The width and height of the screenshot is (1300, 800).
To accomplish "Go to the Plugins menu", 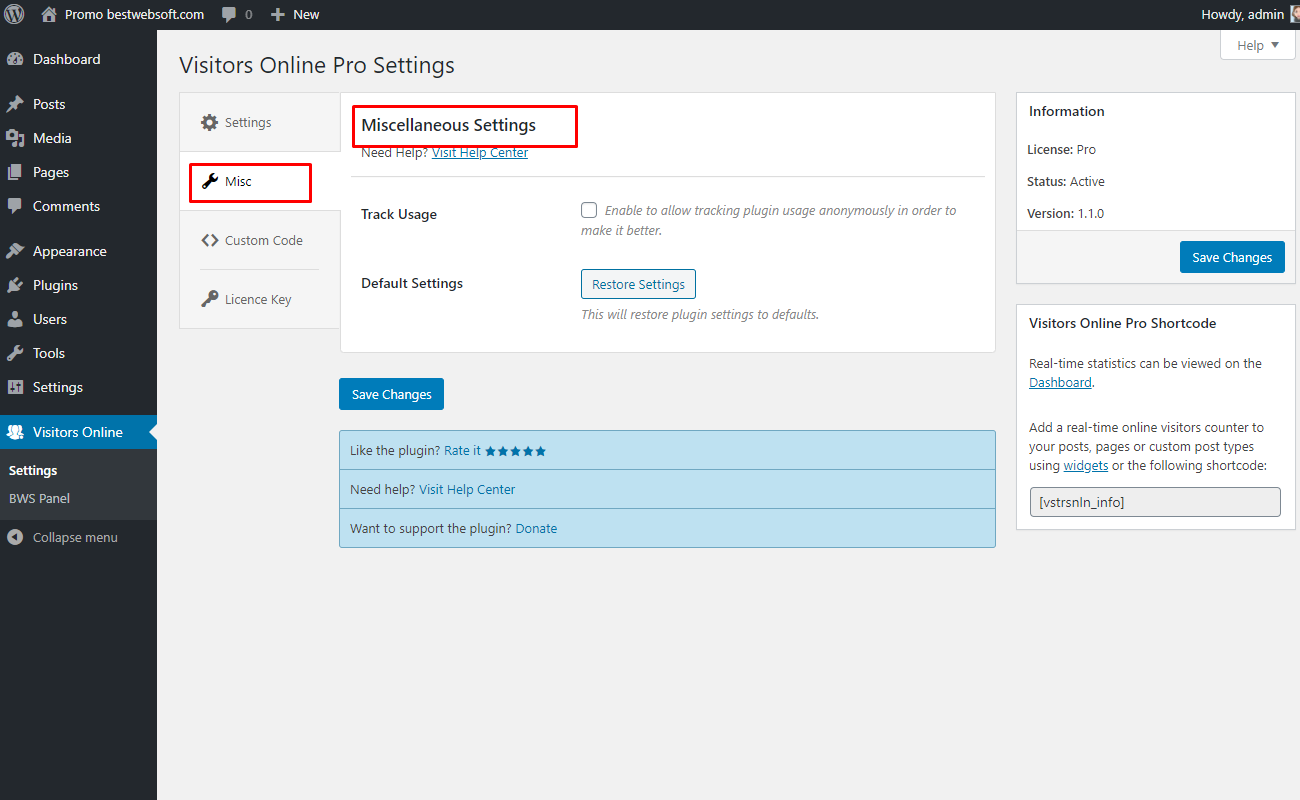I will pos(78,285).
